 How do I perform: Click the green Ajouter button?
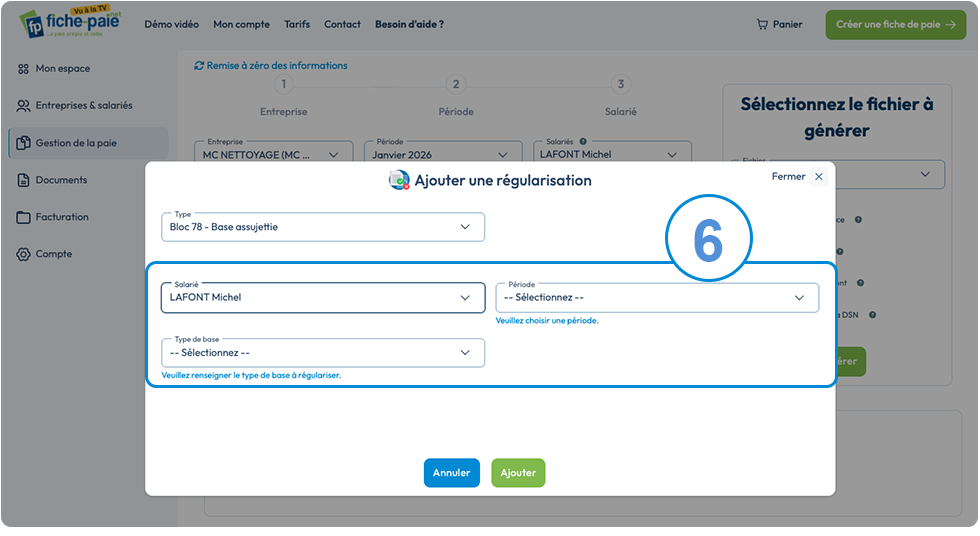click(x=518, y=473)
